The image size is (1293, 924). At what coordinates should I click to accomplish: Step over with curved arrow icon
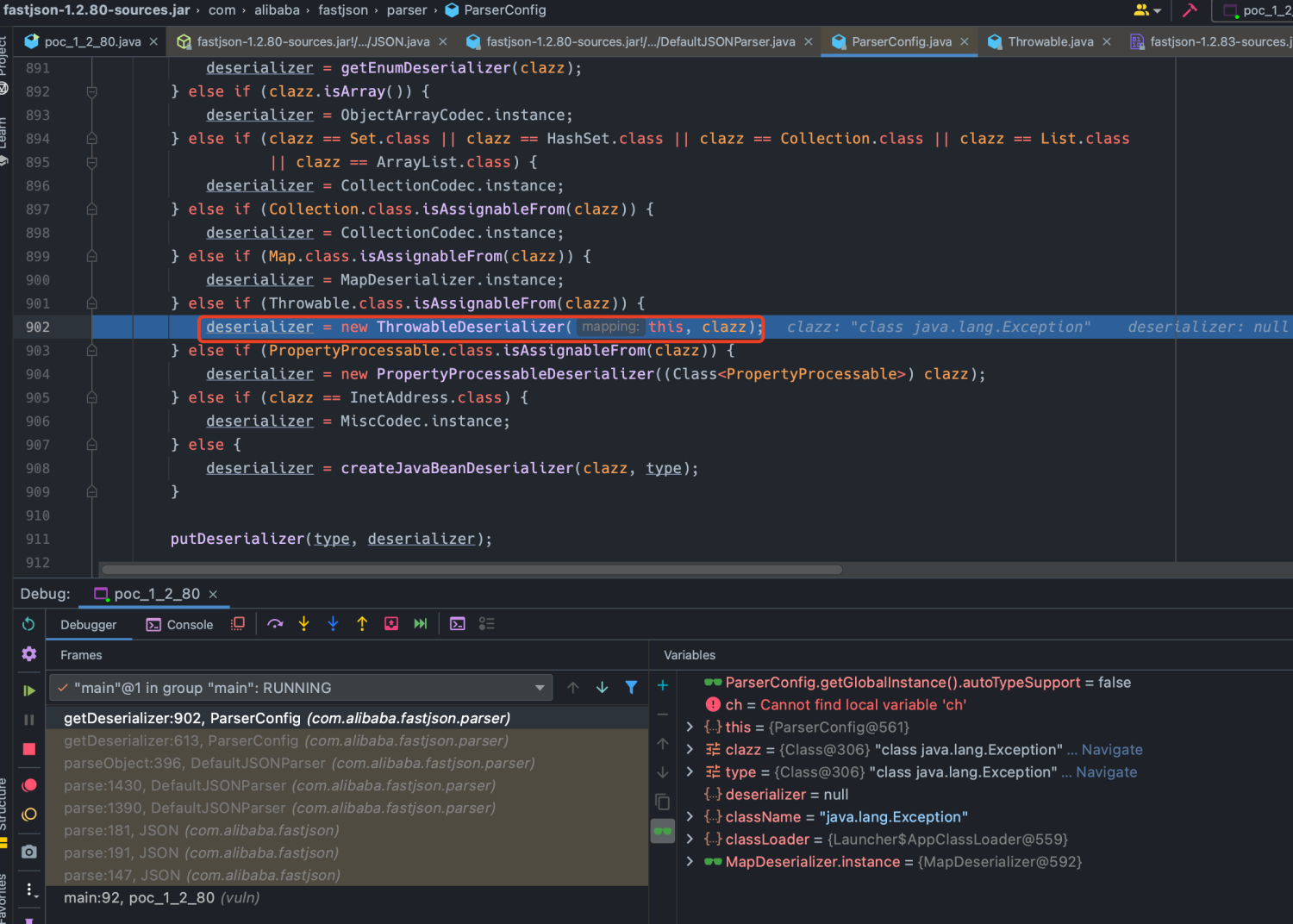coord(275,624)
